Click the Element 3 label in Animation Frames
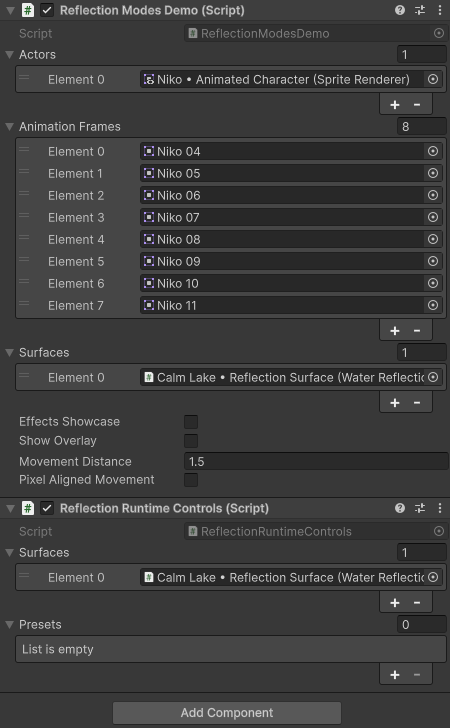Image resolution: width=450 pixels, height=728 pixels. tap(76, 217)
